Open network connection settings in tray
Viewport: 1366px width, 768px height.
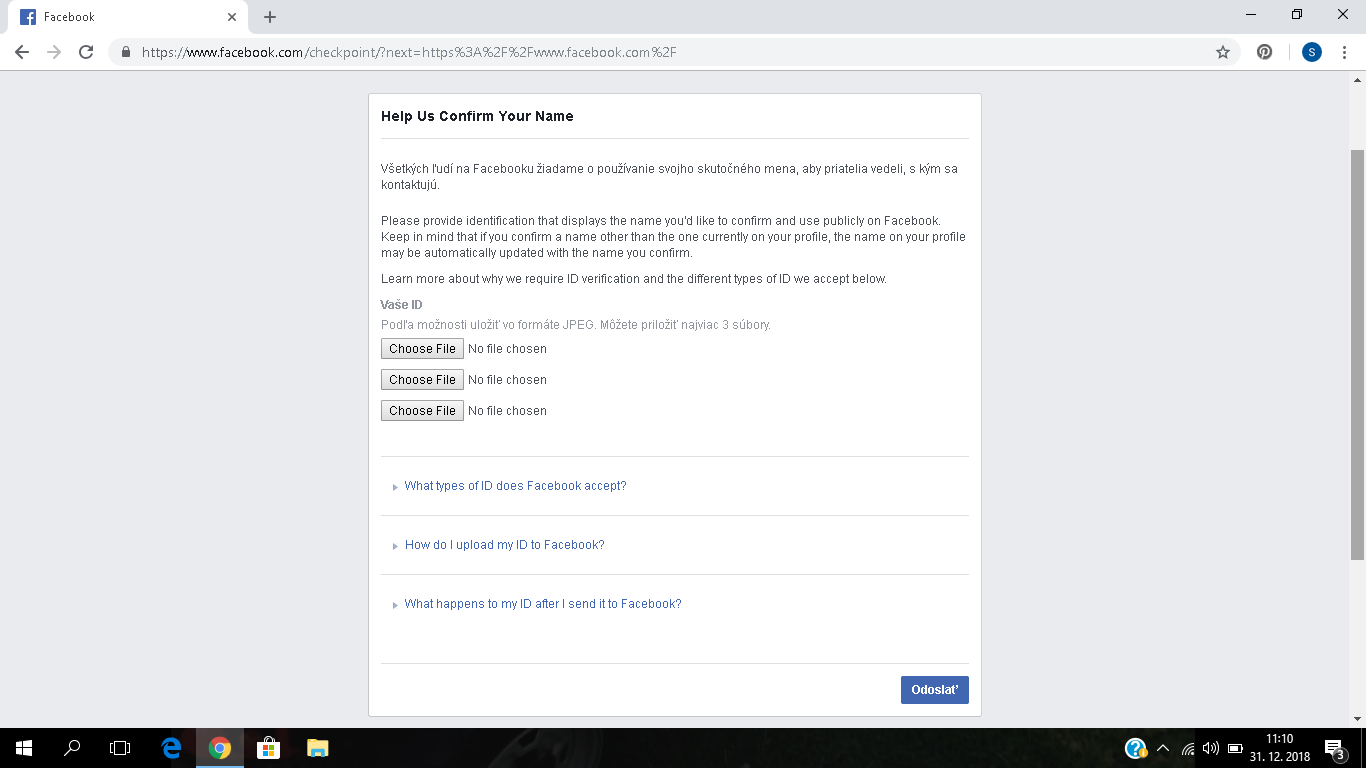1187,748
